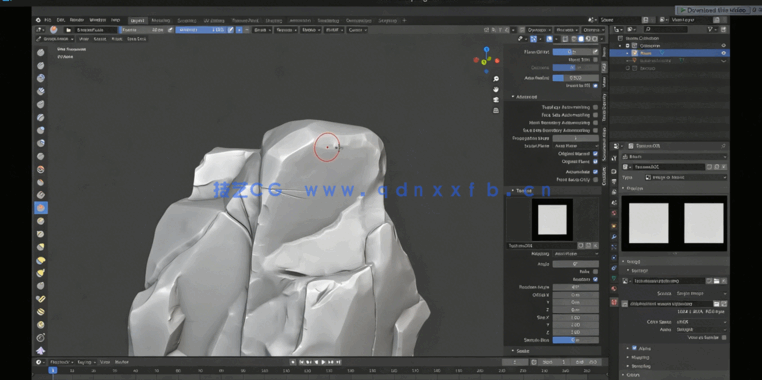762x380 pixels.
Task: Jump to the timeline end frame
Action: pyautogui.click(x=339, y=363)
